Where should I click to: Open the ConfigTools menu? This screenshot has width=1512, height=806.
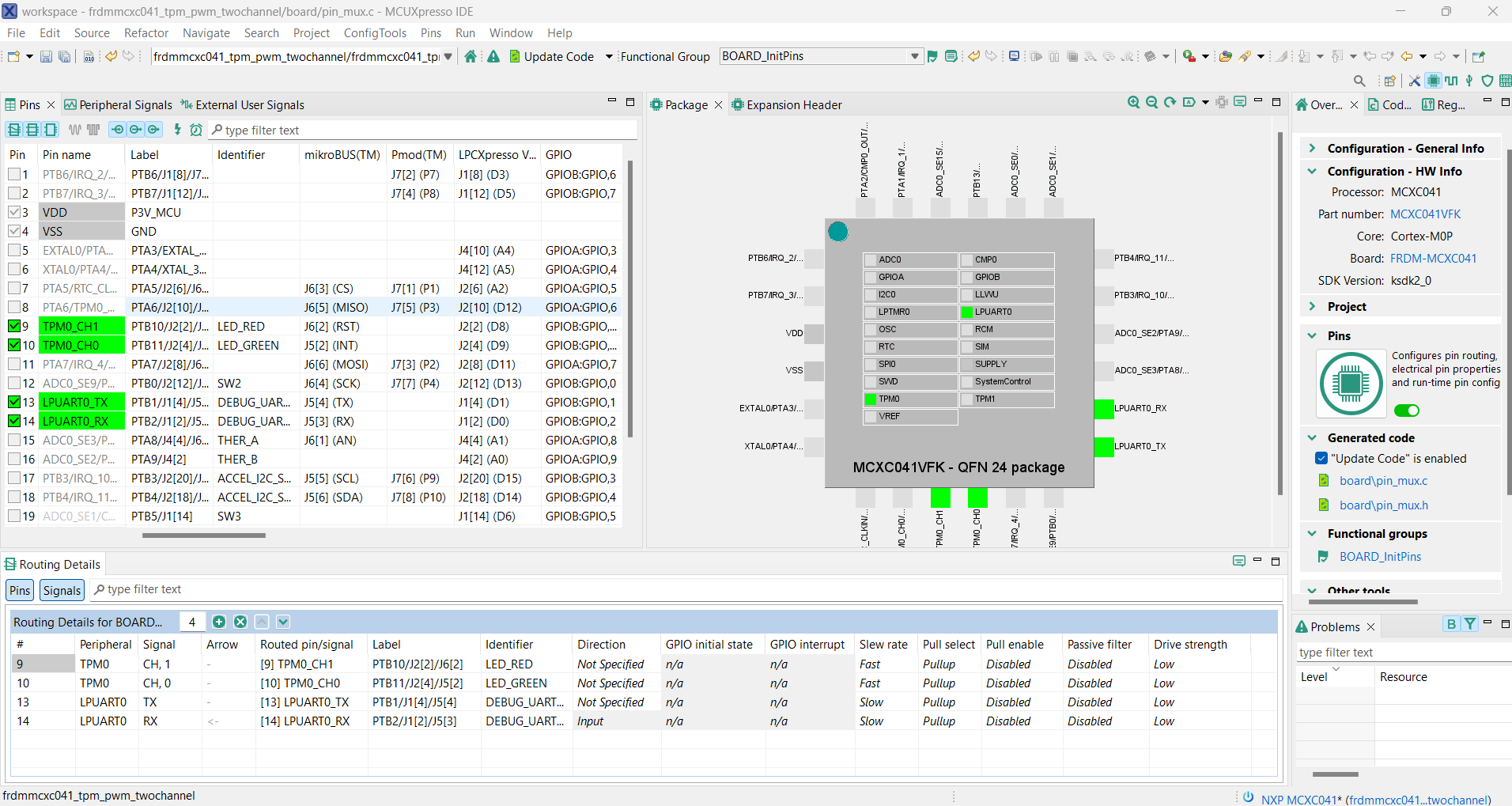coord(375,33)
